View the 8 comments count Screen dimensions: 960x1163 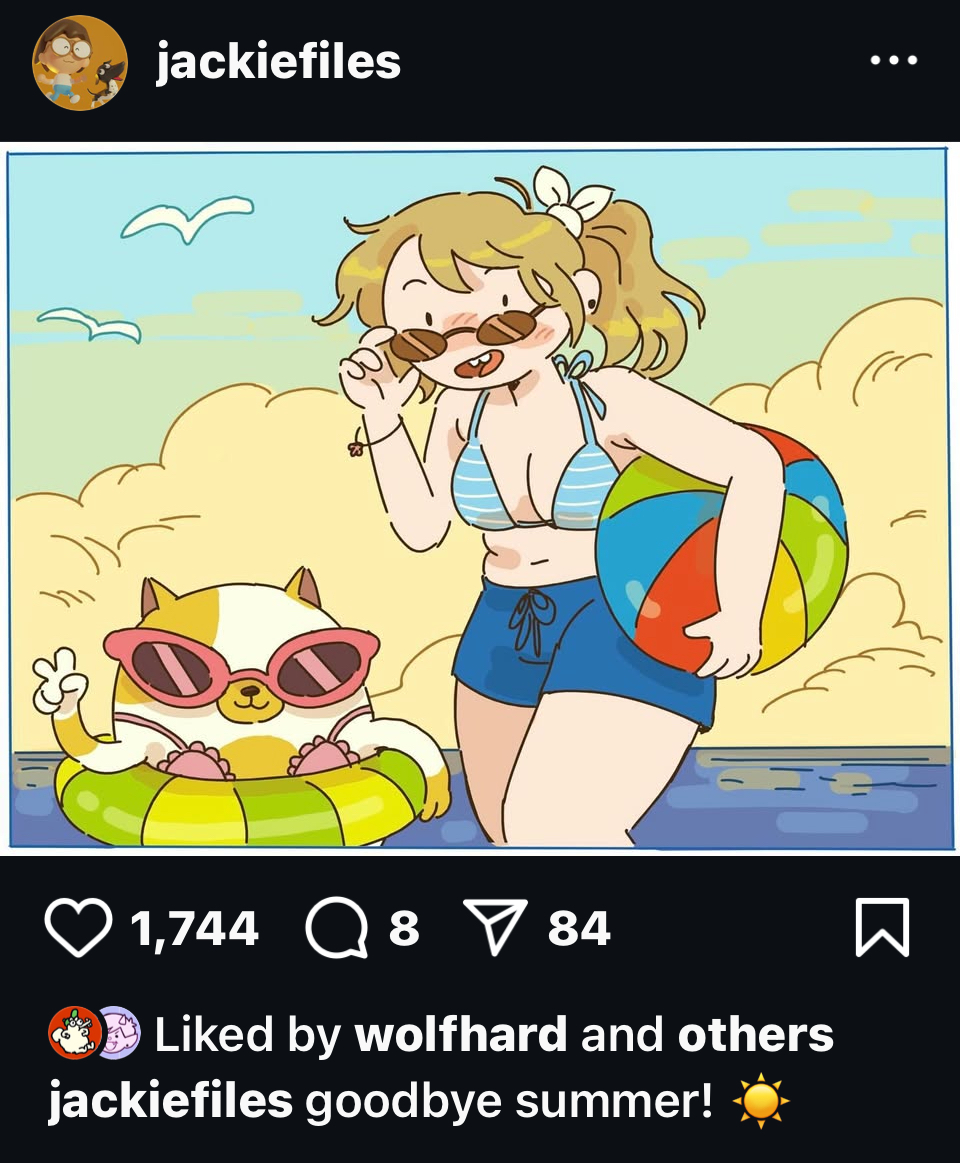click(404, 929)
